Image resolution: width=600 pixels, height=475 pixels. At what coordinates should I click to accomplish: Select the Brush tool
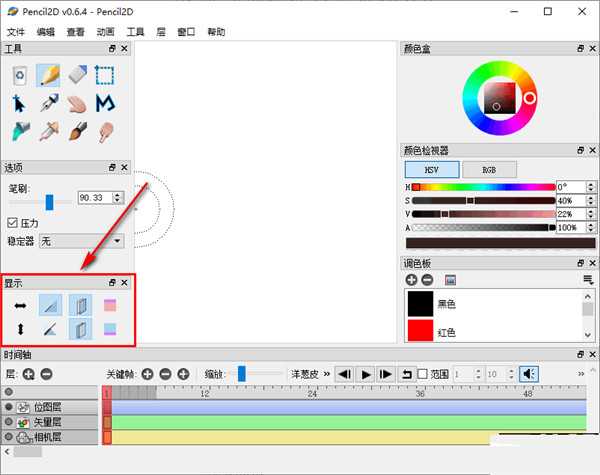[78, 132]
